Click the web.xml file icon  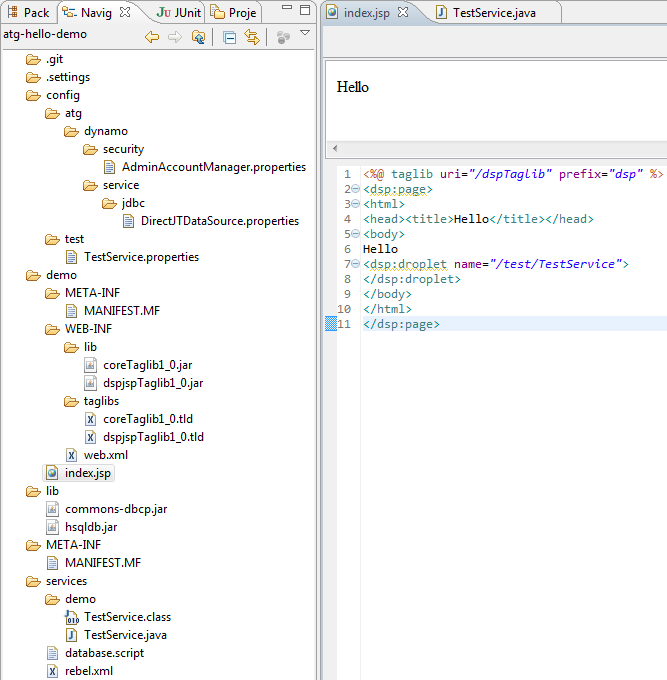tap(72, 455)
